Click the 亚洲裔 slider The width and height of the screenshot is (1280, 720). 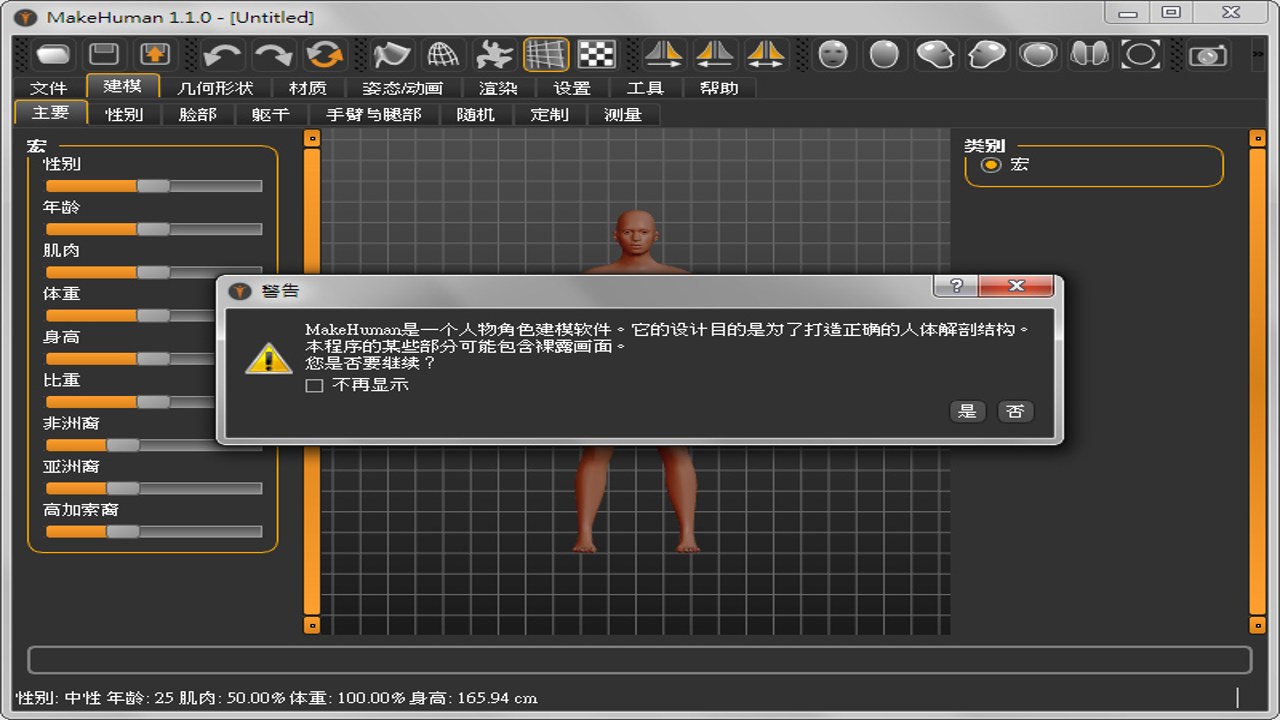[154, 488]
